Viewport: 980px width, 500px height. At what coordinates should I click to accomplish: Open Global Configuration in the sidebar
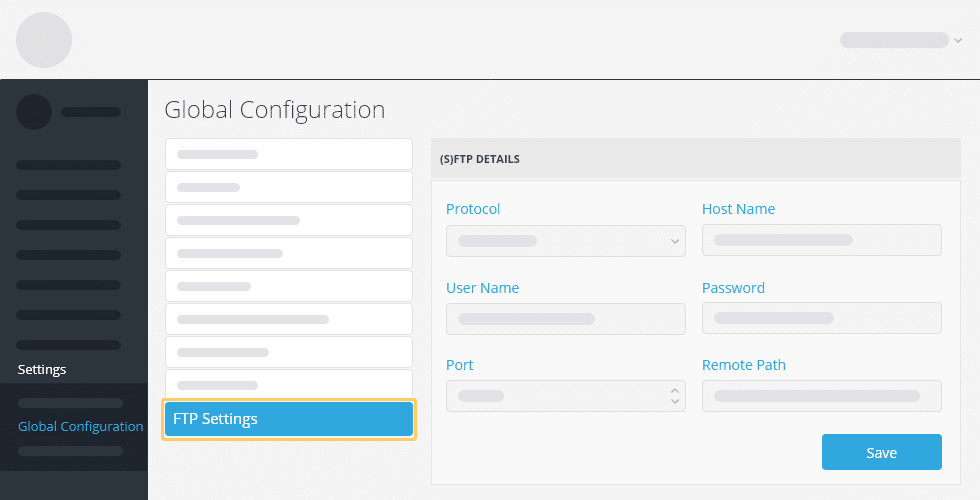pos(81,426)
